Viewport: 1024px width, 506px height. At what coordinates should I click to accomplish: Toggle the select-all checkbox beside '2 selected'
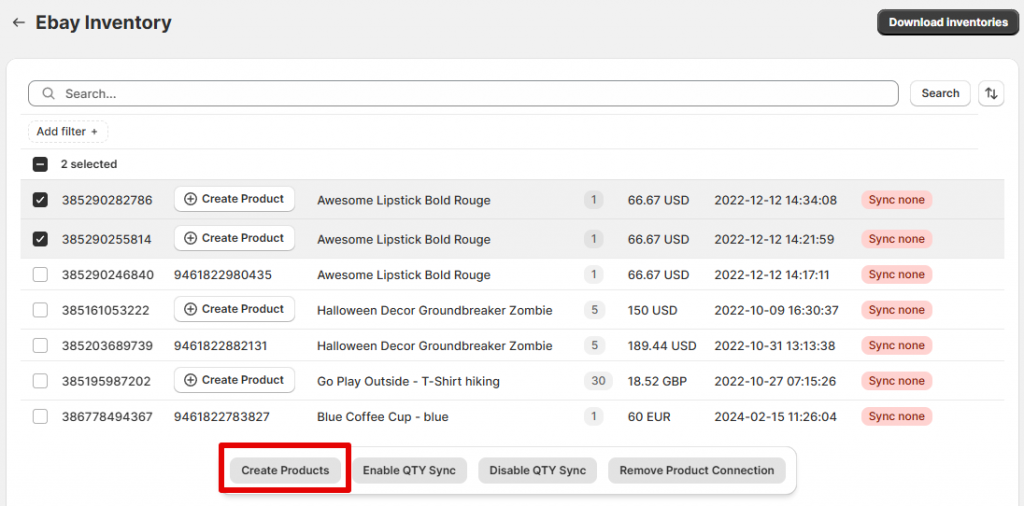pos(40,164)
